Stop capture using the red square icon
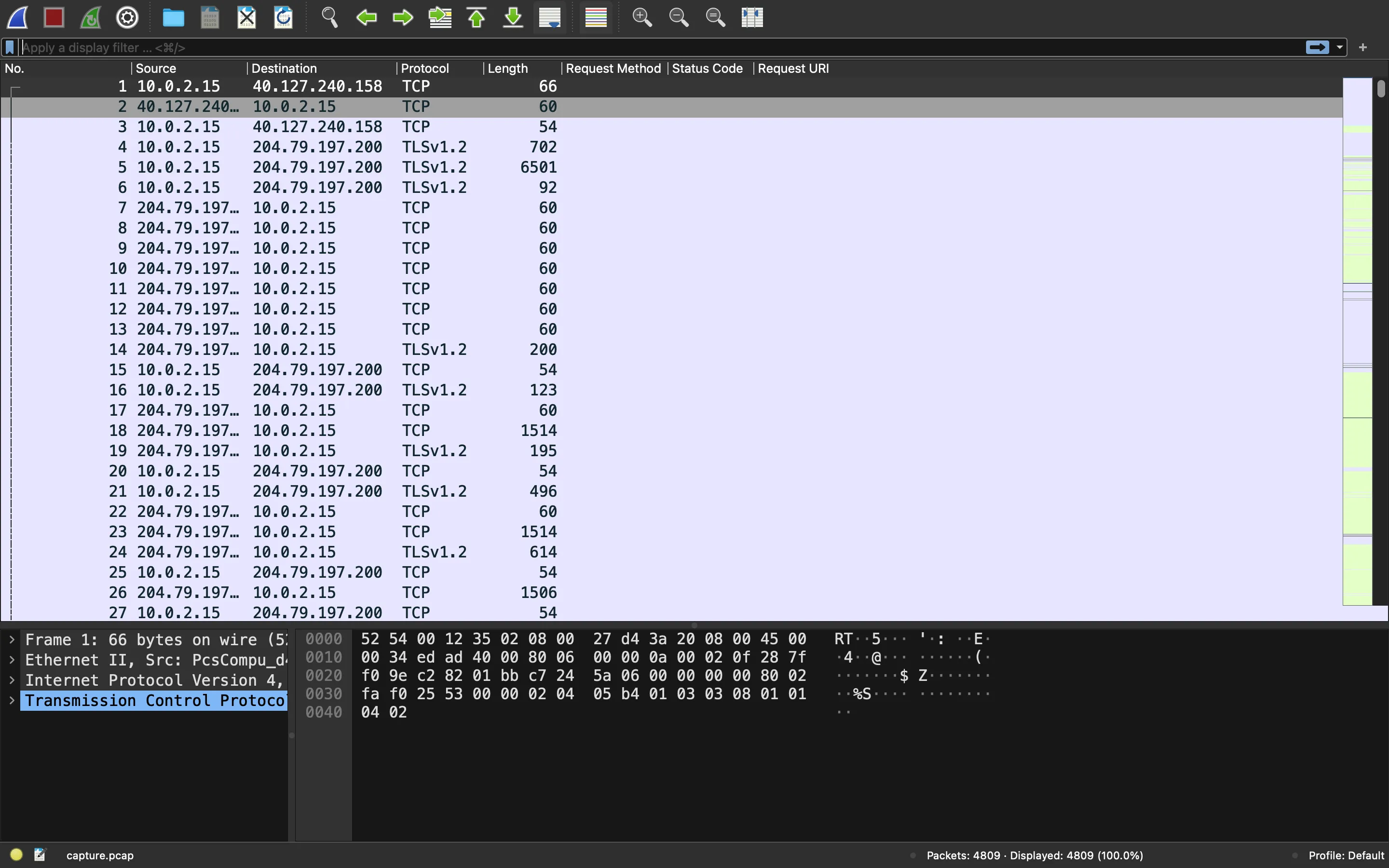The height and width of the screenshot is (868, 1389). 54,17
